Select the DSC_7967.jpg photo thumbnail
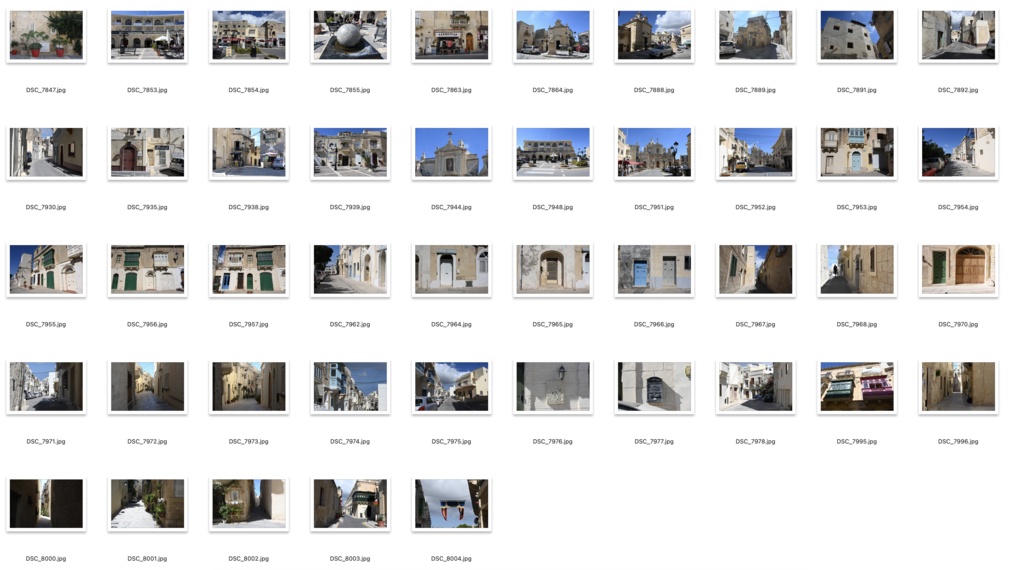Screen dimensions: 1024x570 pyautogui.click(x=756, y=269)
